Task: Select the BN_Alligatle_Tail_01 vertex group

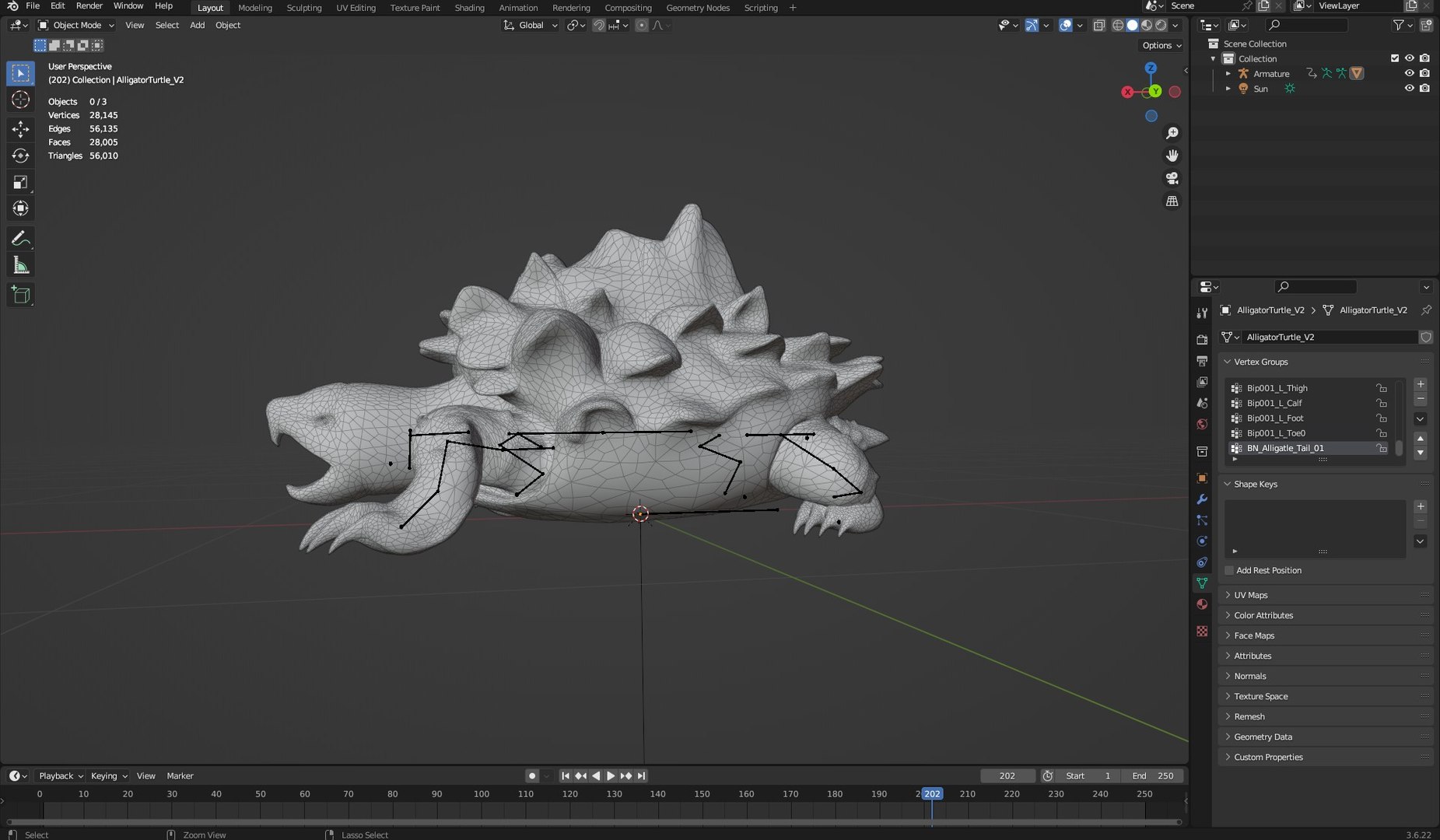Action: (x=1309, y=448)
